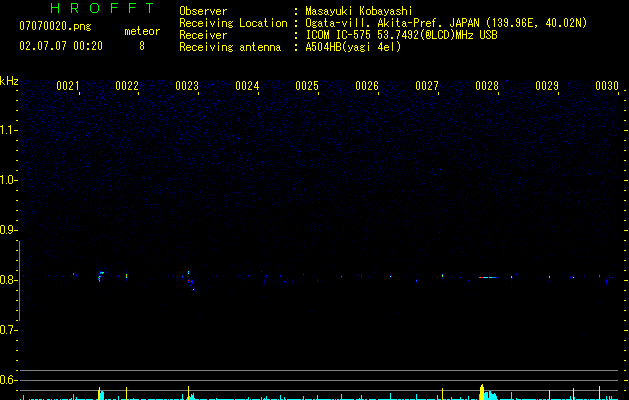This screenshot has width=629, height=400.
Task: Click the 0028 time marker
Action: (487, 86)
